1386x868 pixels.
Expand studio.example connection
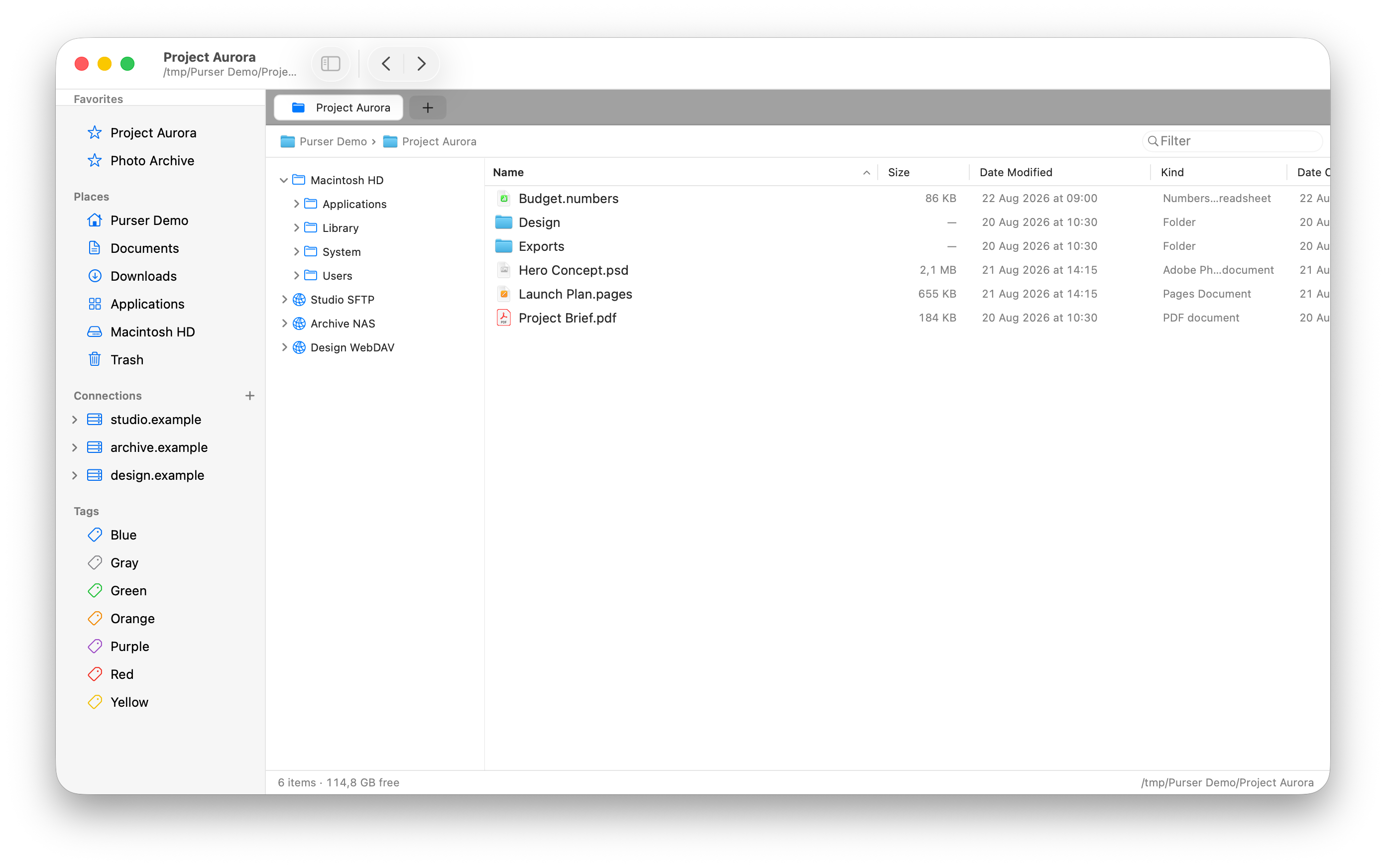point(75,420)
